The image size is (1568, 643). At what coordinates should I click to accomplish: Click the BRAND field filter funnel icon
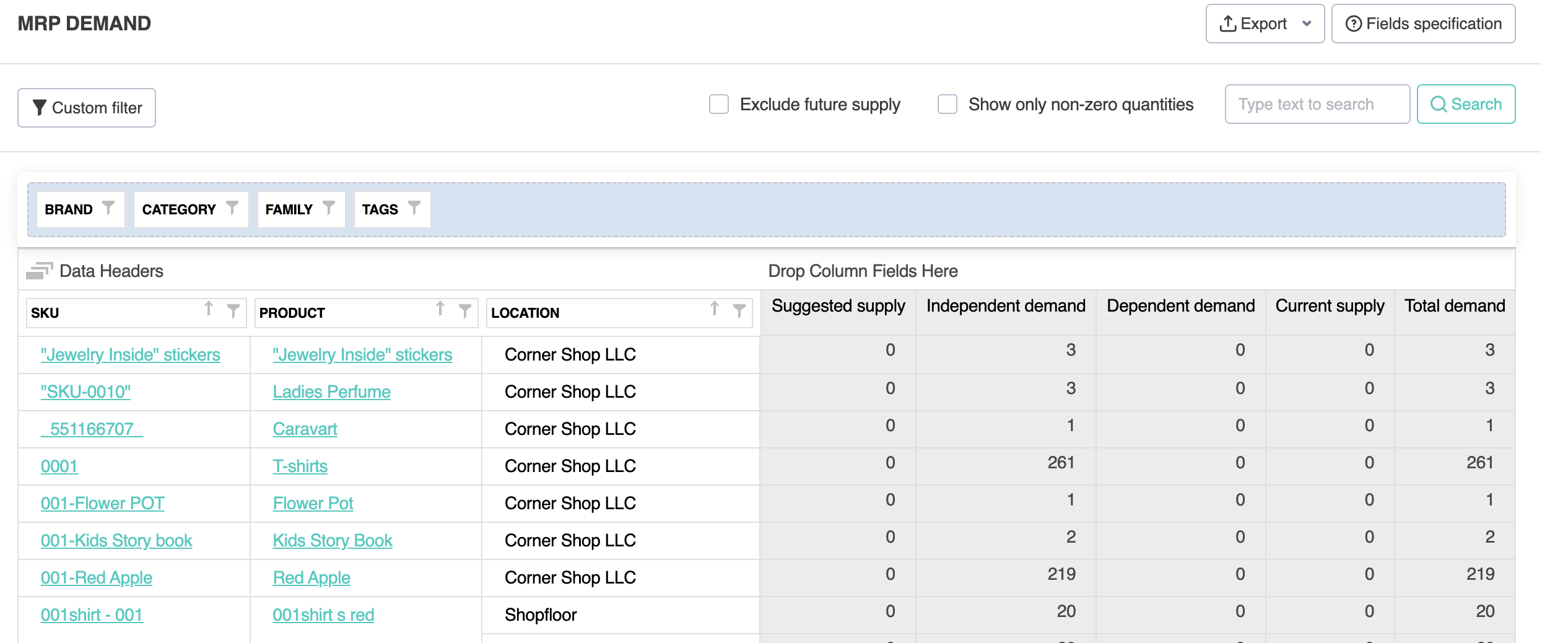click(108, 208)
